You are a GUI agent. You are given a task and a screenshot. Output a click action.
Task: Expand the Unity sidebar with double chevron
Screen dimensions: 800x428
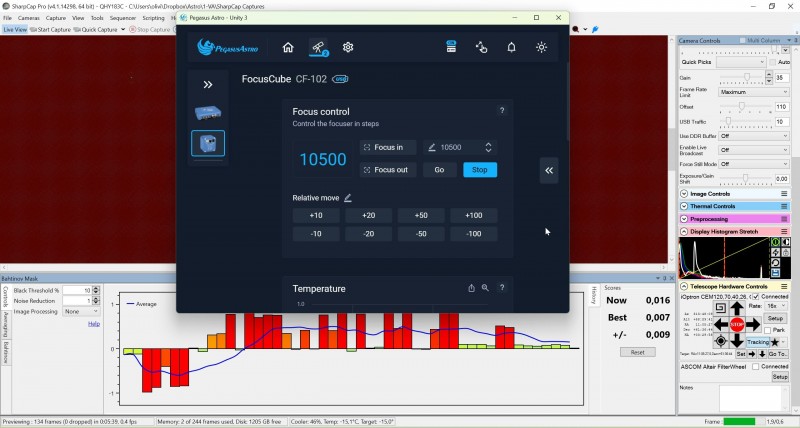pyautogui.click(x=208, y=85)
